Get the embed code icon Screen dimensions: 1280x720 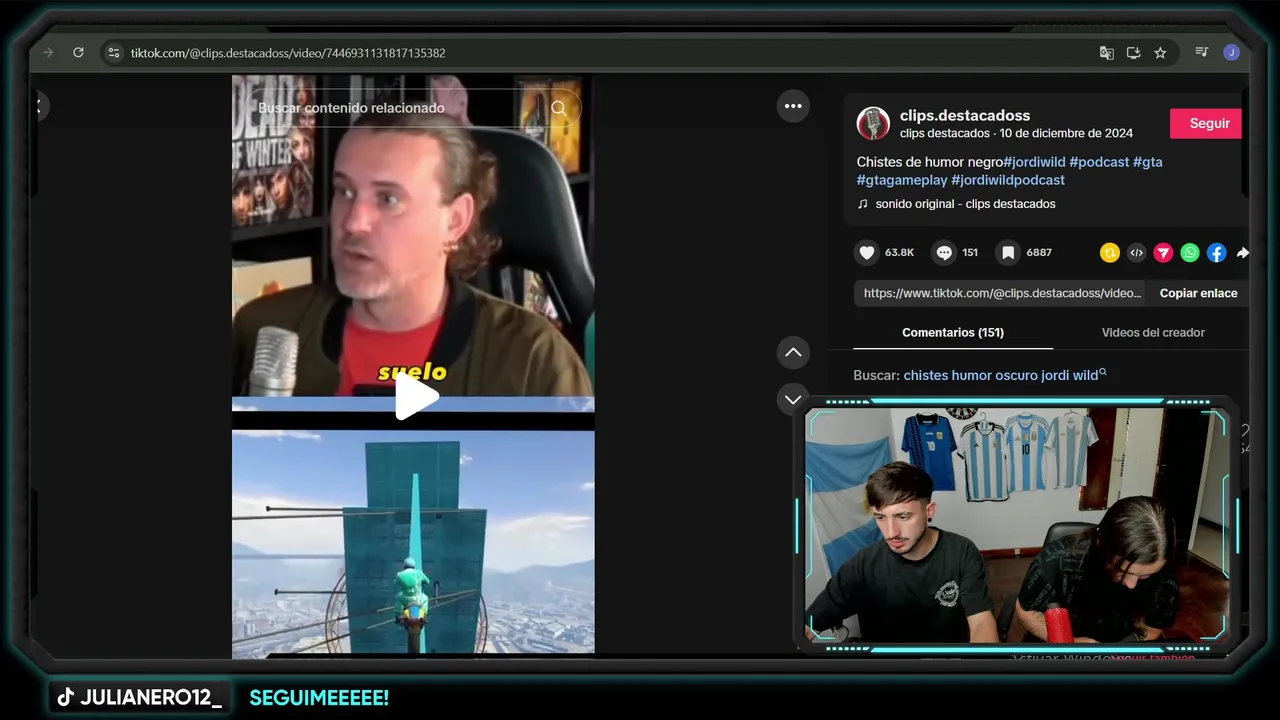tap(1136, 253)
